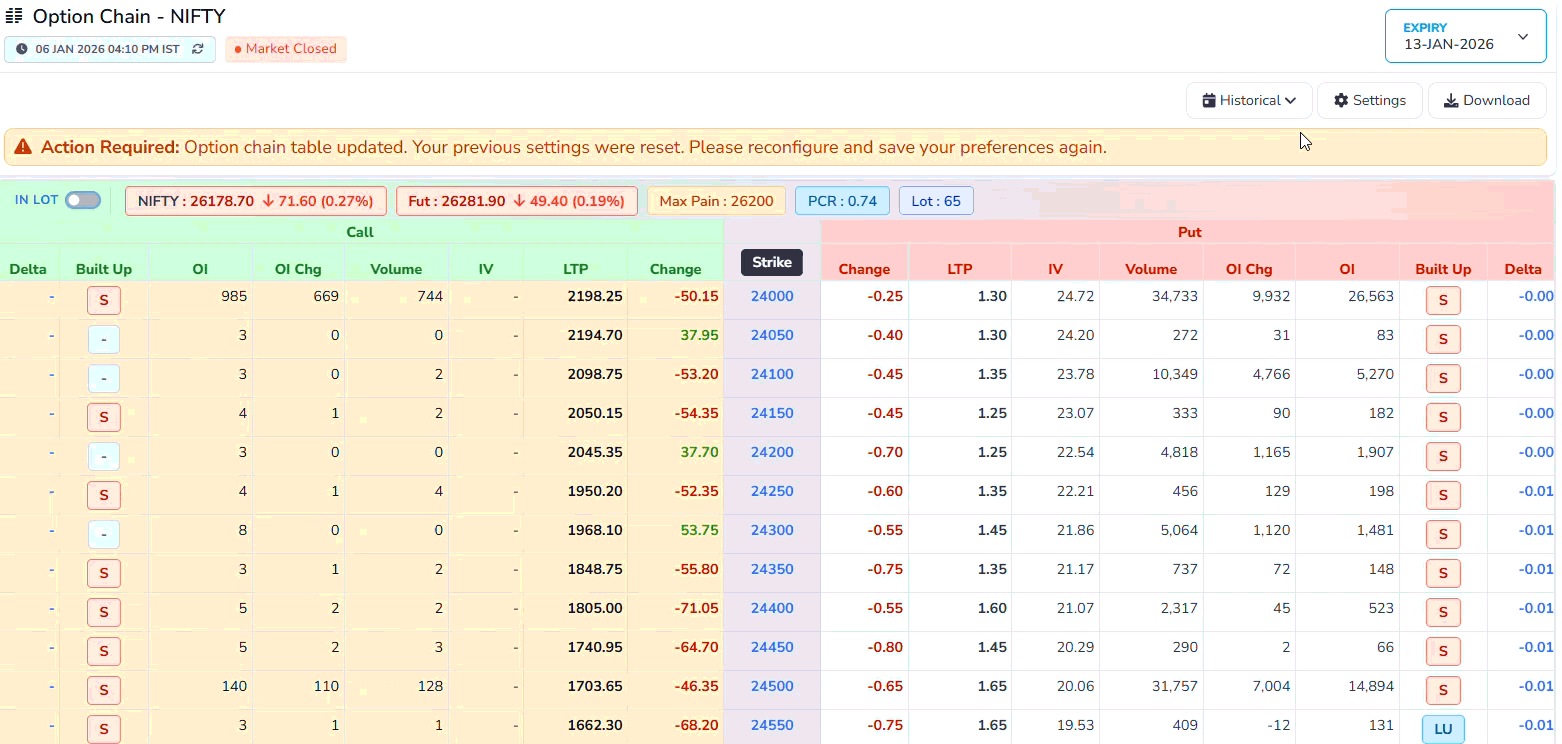This screenshot has height=744, width=1562.
Task: Click the S built-up badge at strike 24000 call
Action: coord(104,300)
